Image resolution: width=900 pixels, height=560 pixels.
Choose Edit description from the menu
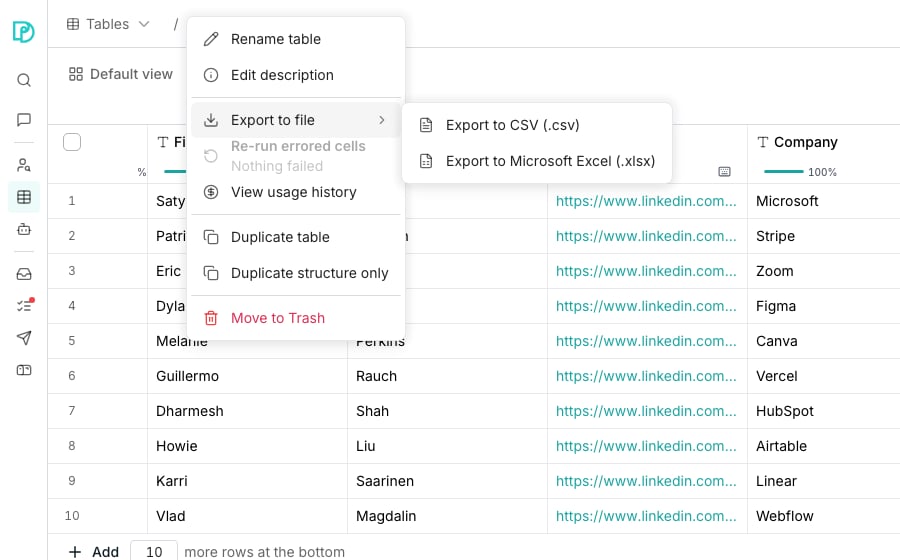pos(296,75)
